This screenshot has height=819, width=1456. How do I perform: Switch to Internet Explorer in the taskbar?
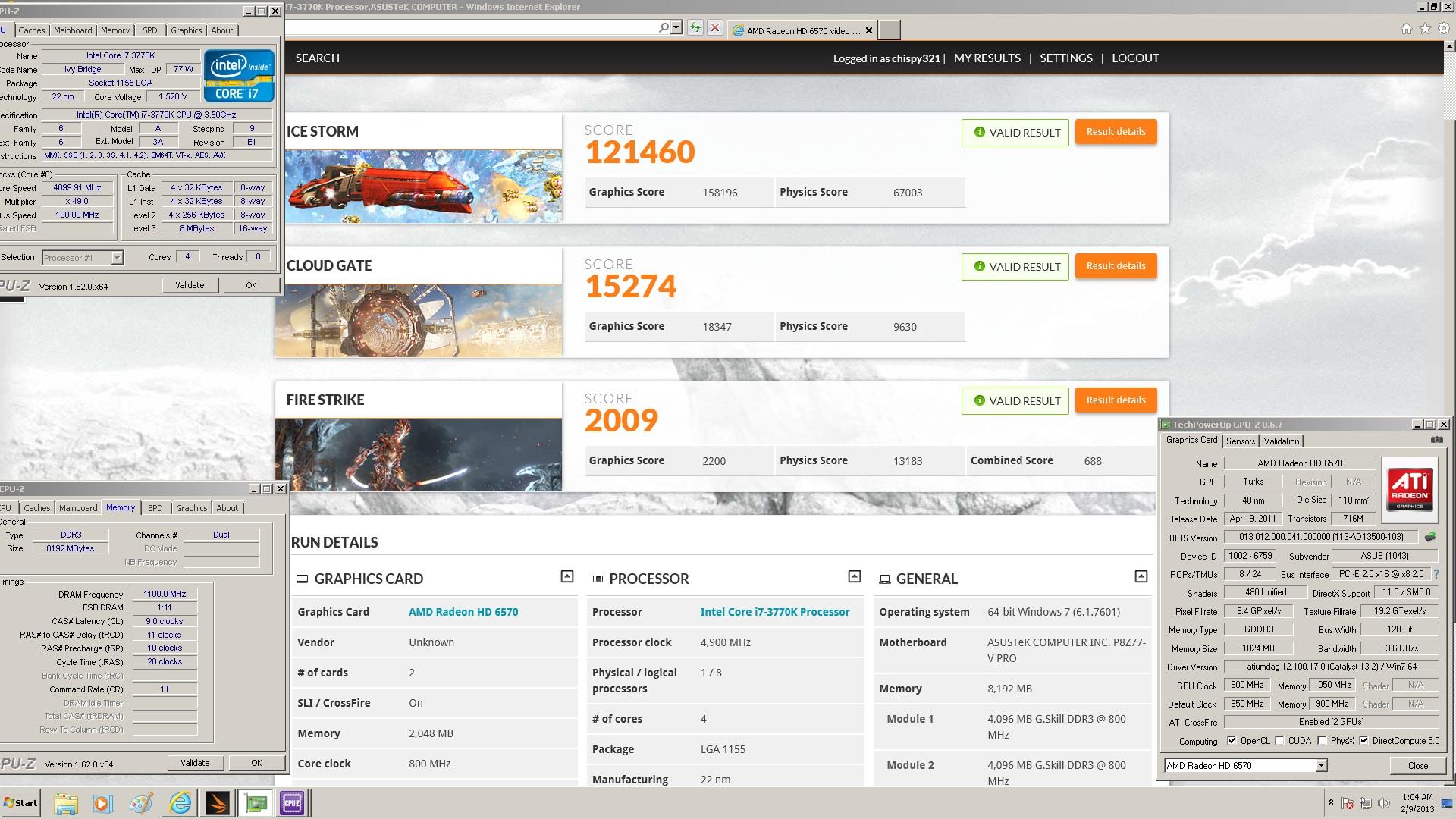[x=180, y=803]
